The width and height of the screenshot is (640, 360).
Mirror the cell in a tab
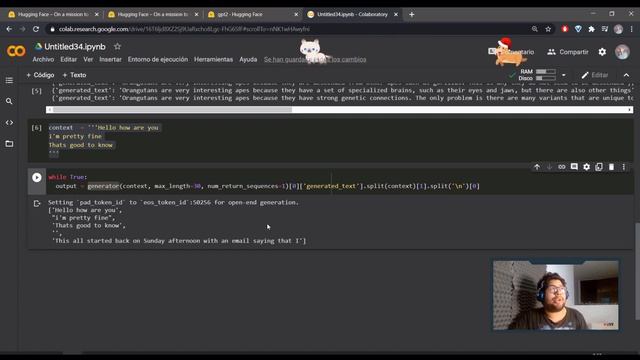[599, 167]
